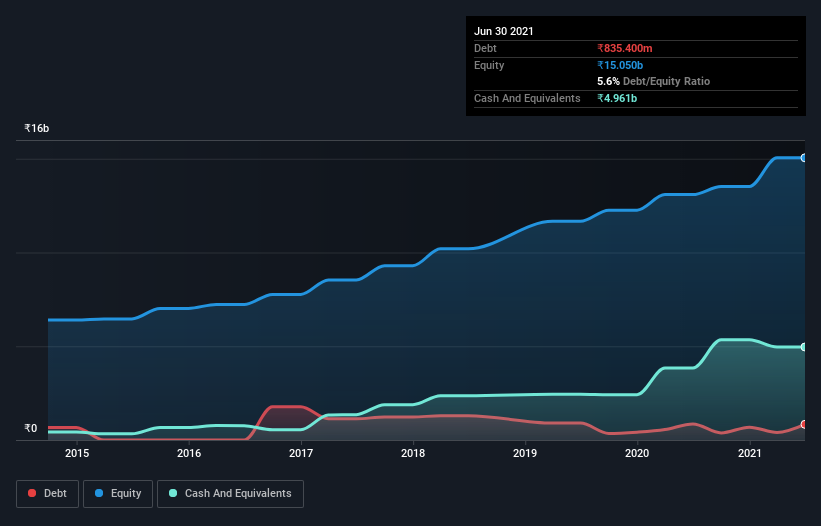Click the teal Cash And Equivalents legend dot

(173, 493)
